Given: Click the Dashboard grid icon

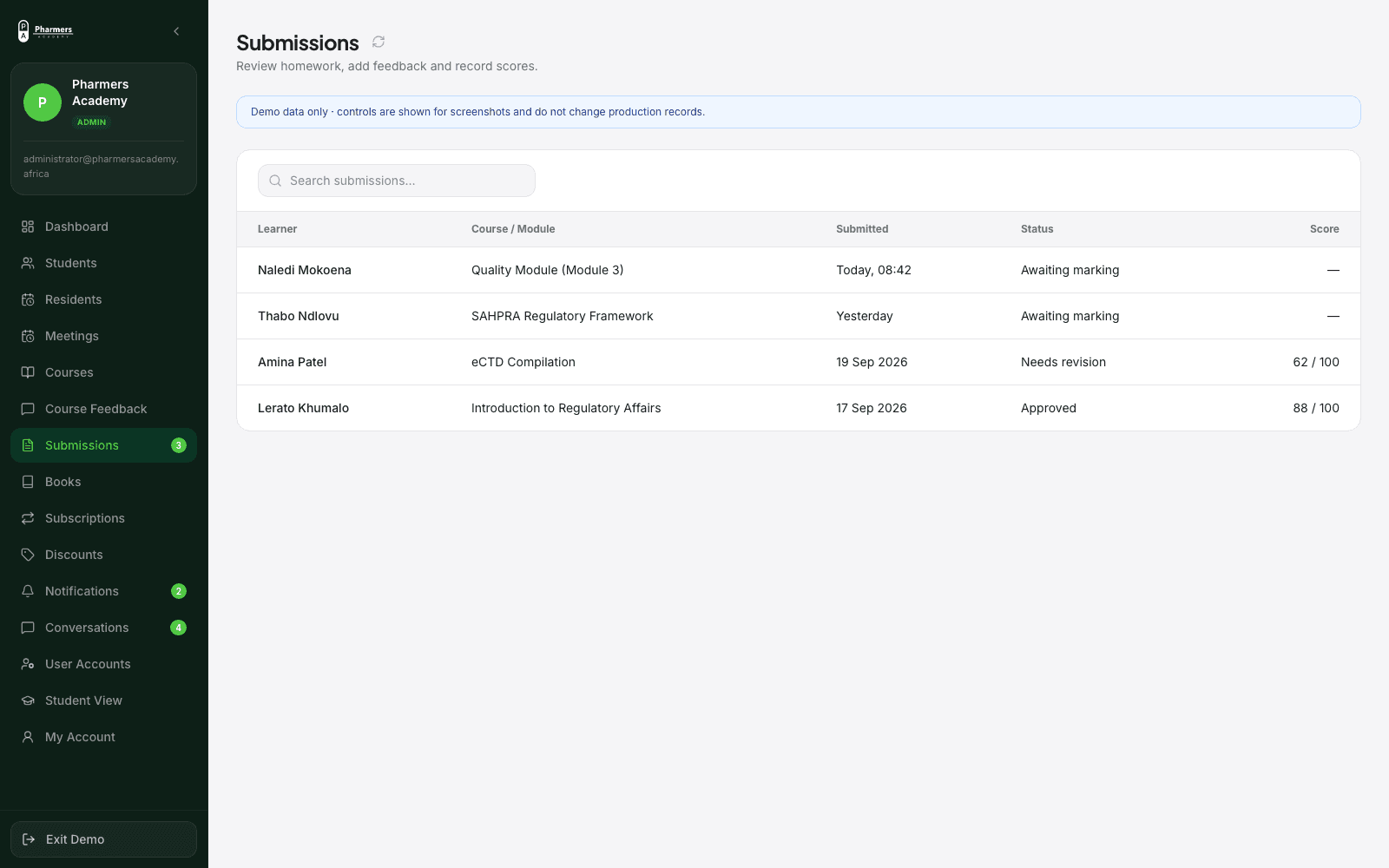Looking at the screenshot, I should click(28, 227).
